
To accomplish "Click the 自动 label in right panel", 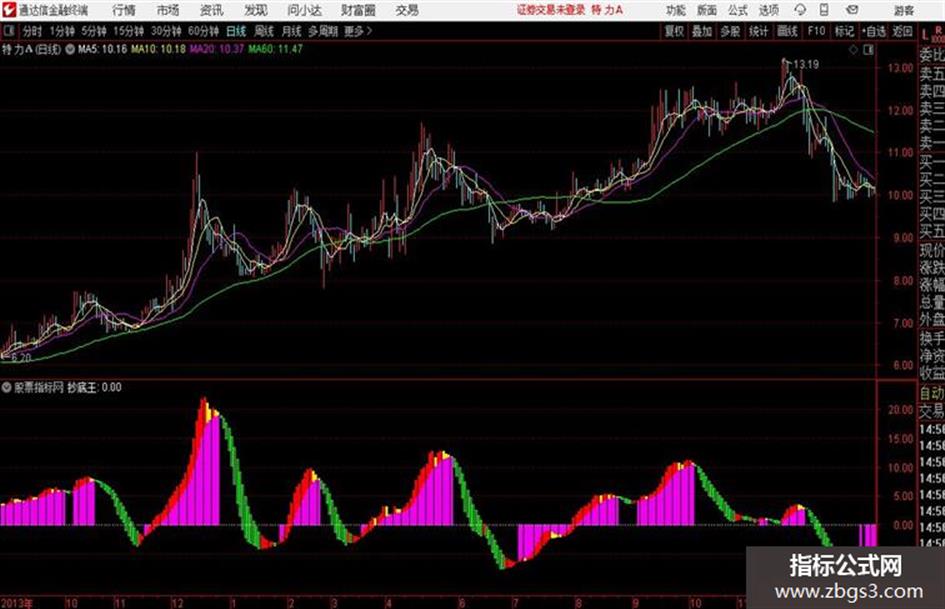I will tap(932, 394).
